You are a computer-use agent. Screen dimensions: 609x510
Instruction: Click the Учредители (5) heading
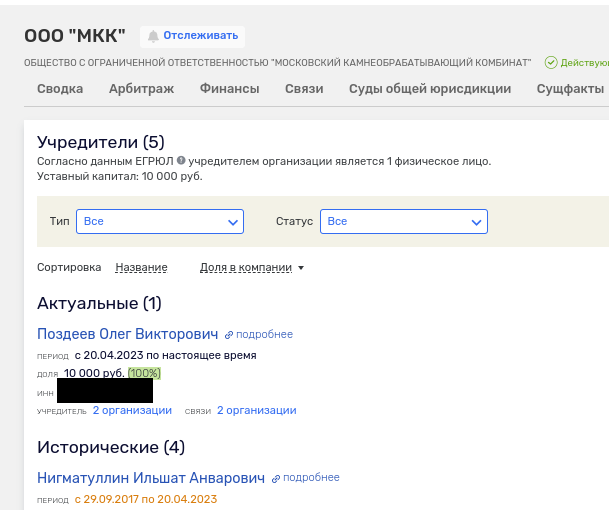tap(101, 142)
